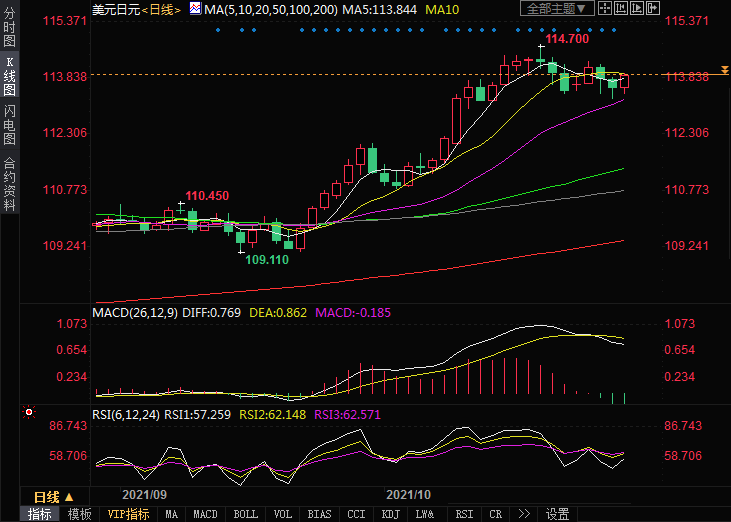Expand the 日线 period selector

click(54, 497)
